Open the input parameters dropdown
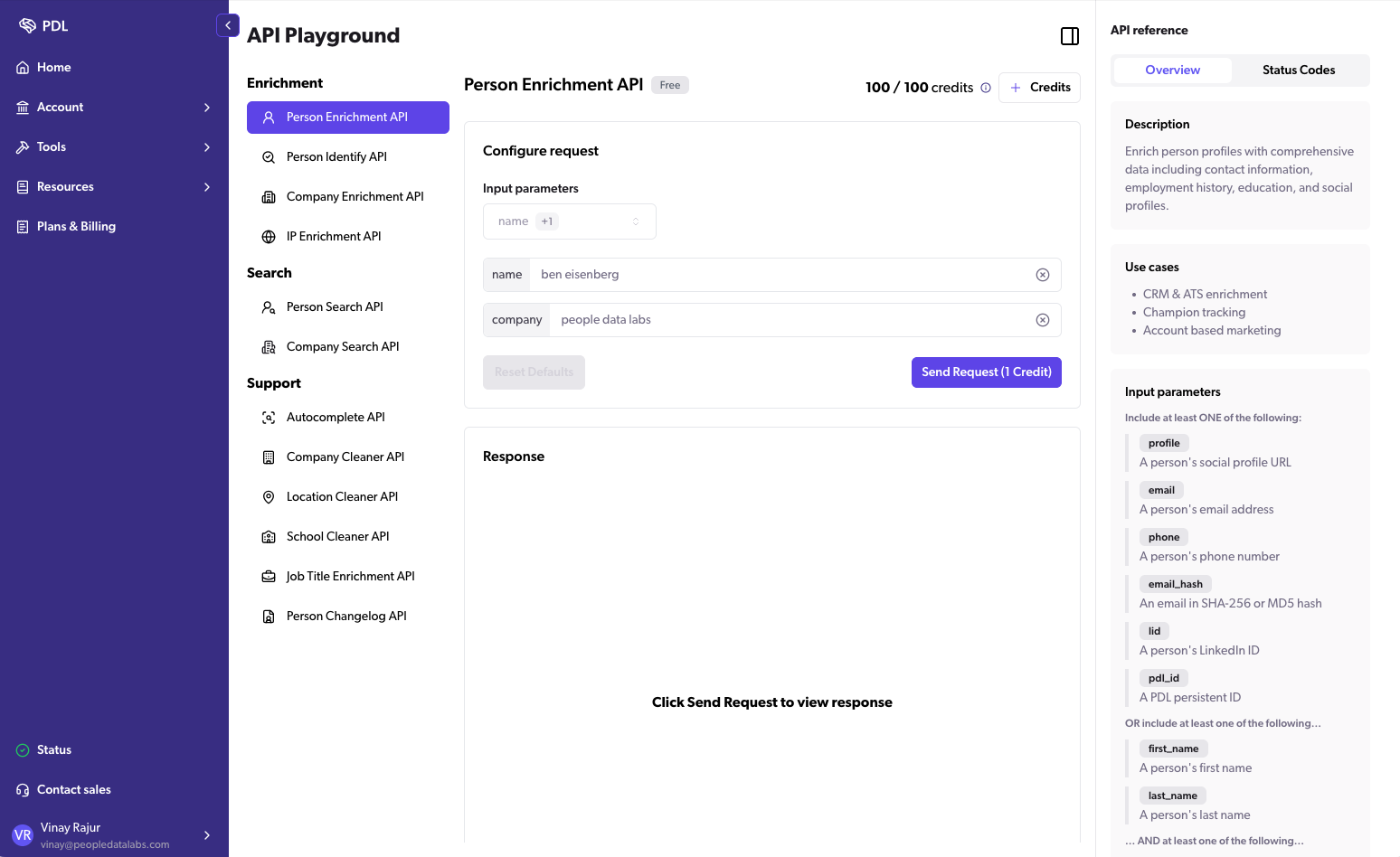 pyautogui.click(x=570, y=221)
